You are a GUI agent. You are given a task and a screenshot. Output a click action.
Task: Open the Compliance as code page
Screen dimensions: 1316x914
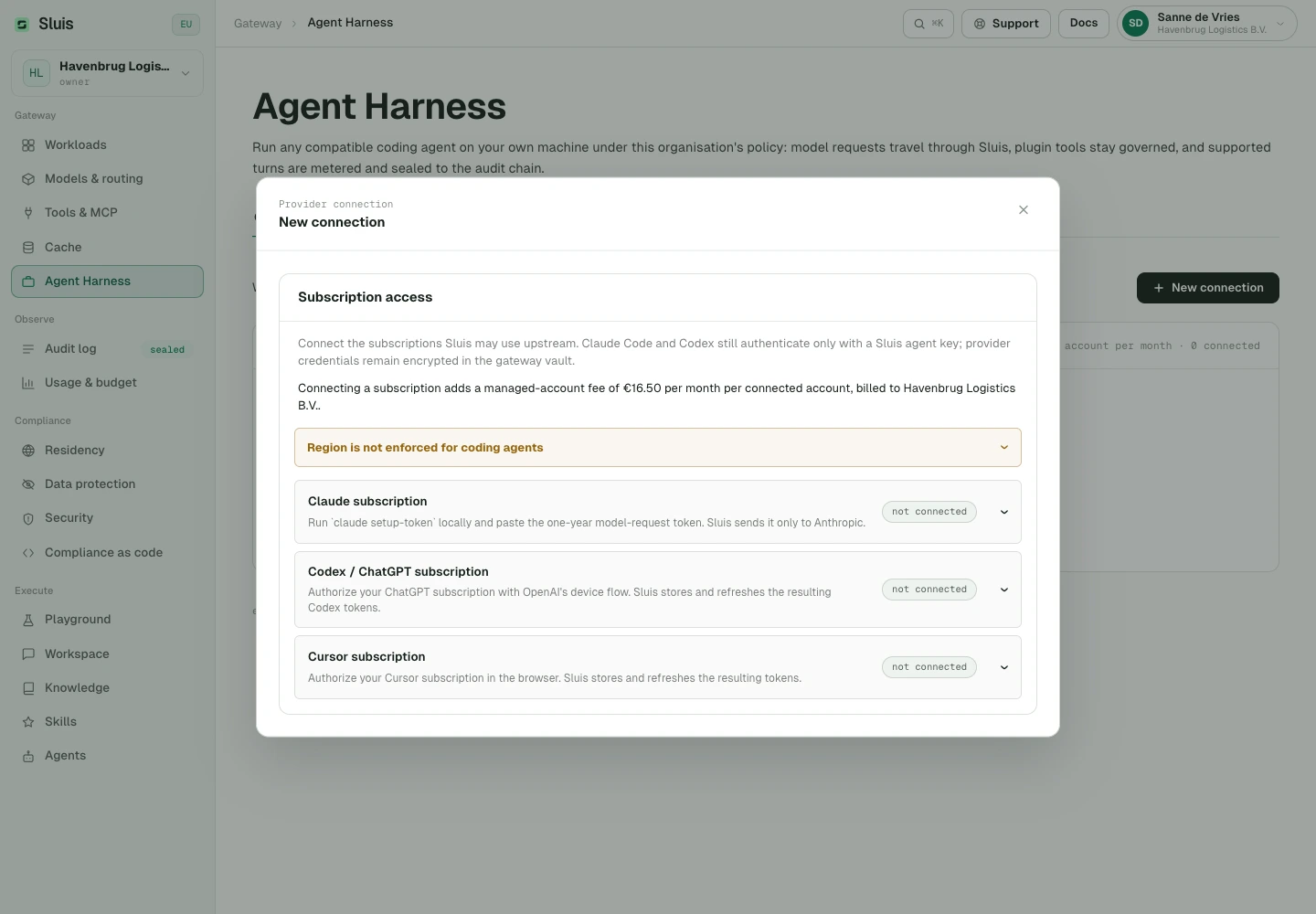tap(107, 553)
